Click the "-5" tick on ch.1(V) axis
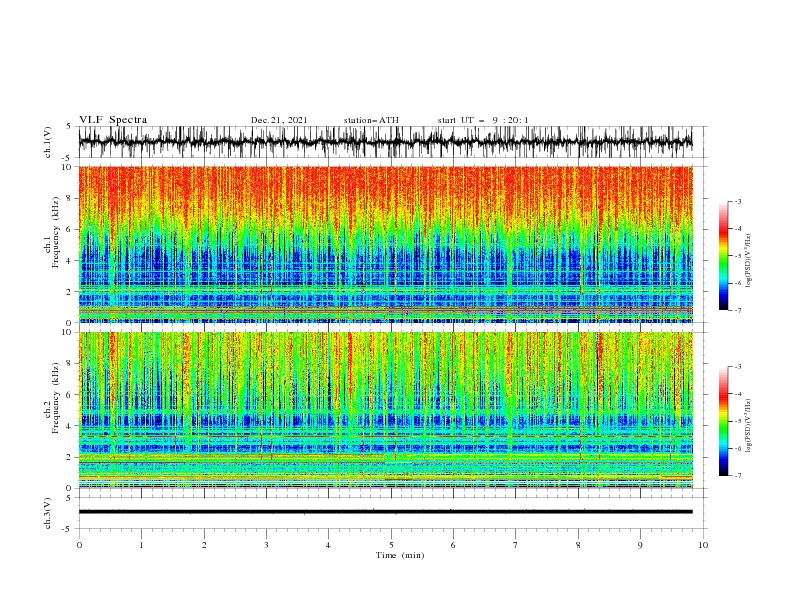This screenshot has width=792, height=612. point(68,158)
